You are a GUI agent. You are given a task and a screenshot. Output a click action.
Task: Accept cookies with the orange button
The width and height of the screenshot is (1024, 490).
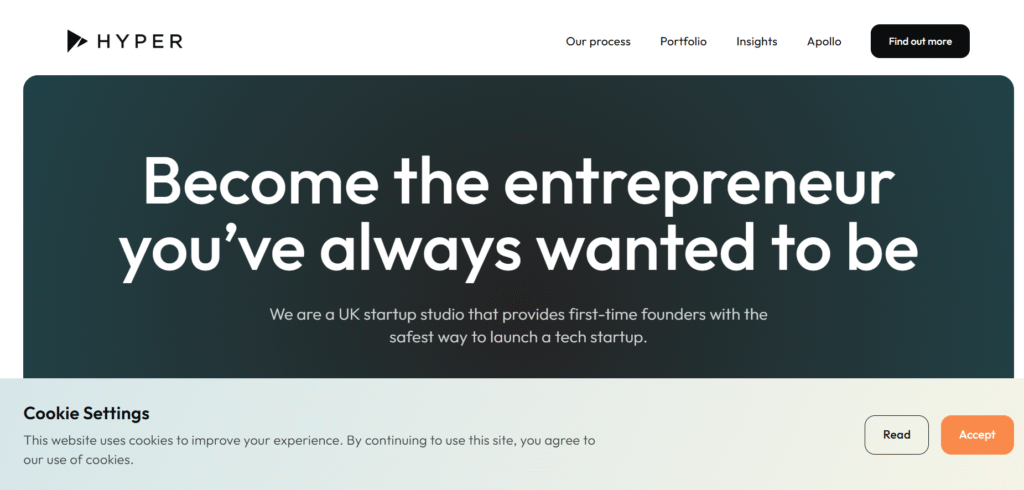[x=977, y=435]
